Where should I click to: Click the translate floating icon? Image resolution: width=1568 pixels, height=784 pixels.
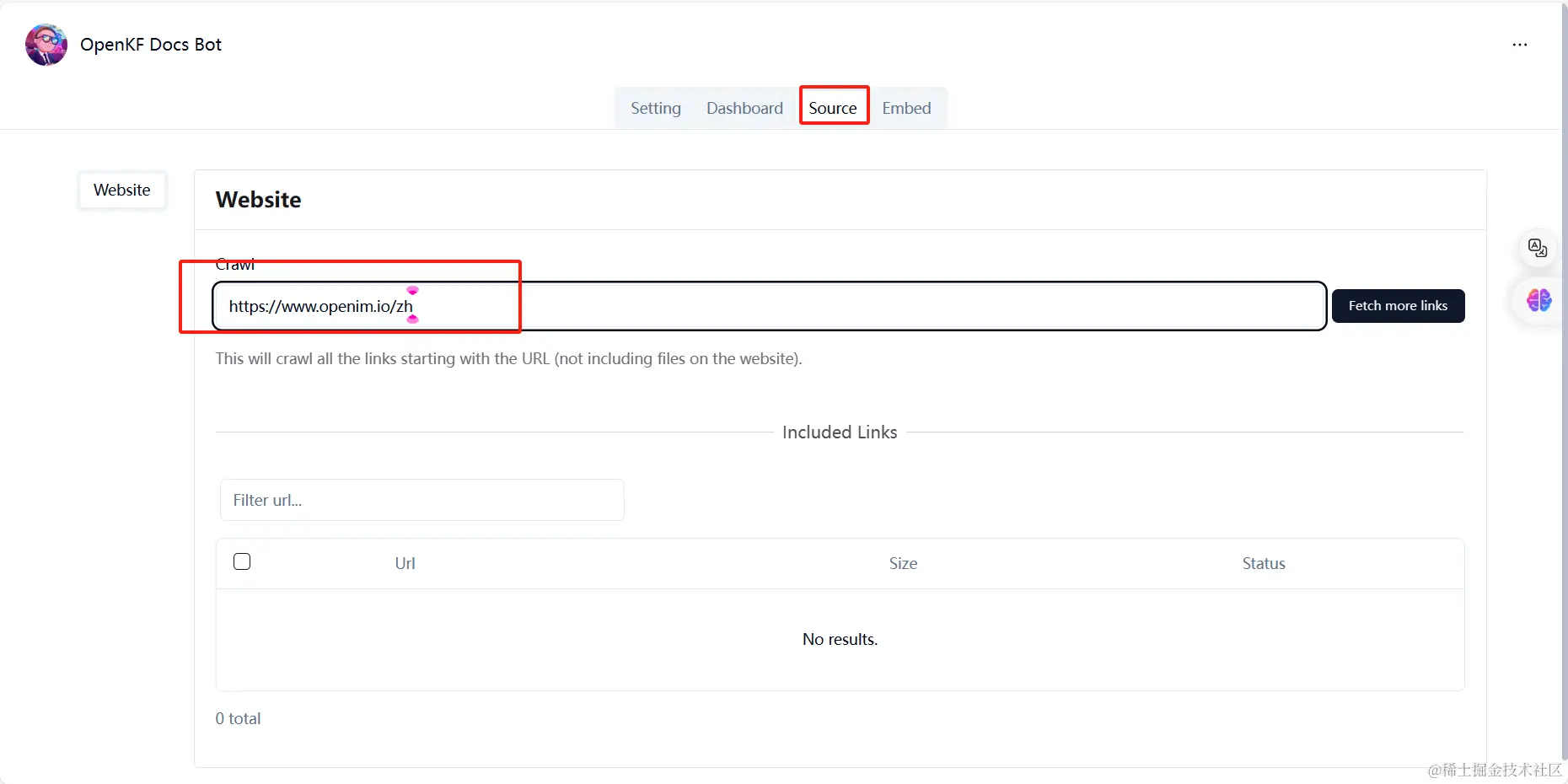[1538, 248]
